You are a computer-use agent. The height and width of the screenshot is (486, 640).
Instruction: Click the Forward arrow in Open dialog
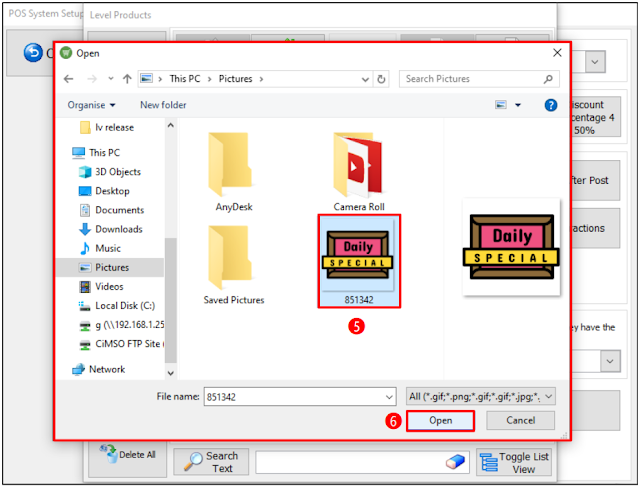[x=92, y=79]
